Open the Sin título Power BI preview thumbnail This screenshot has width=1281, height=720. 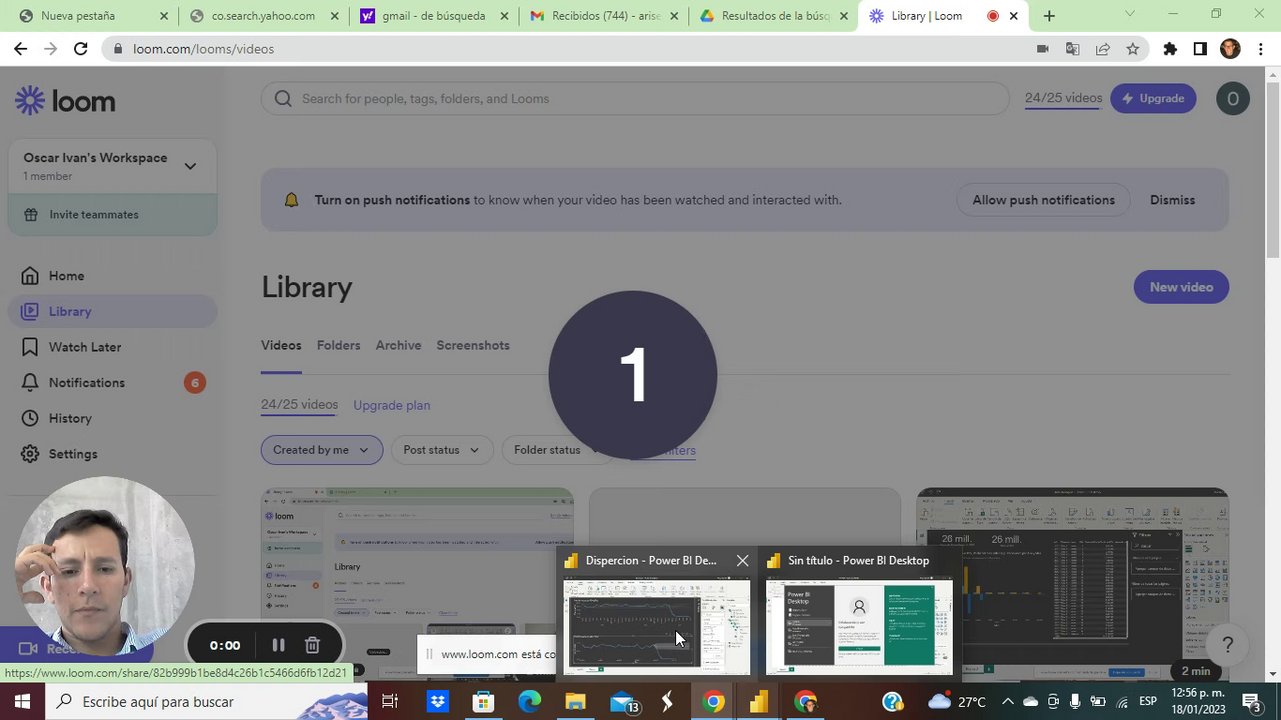[x=859, y=627]
